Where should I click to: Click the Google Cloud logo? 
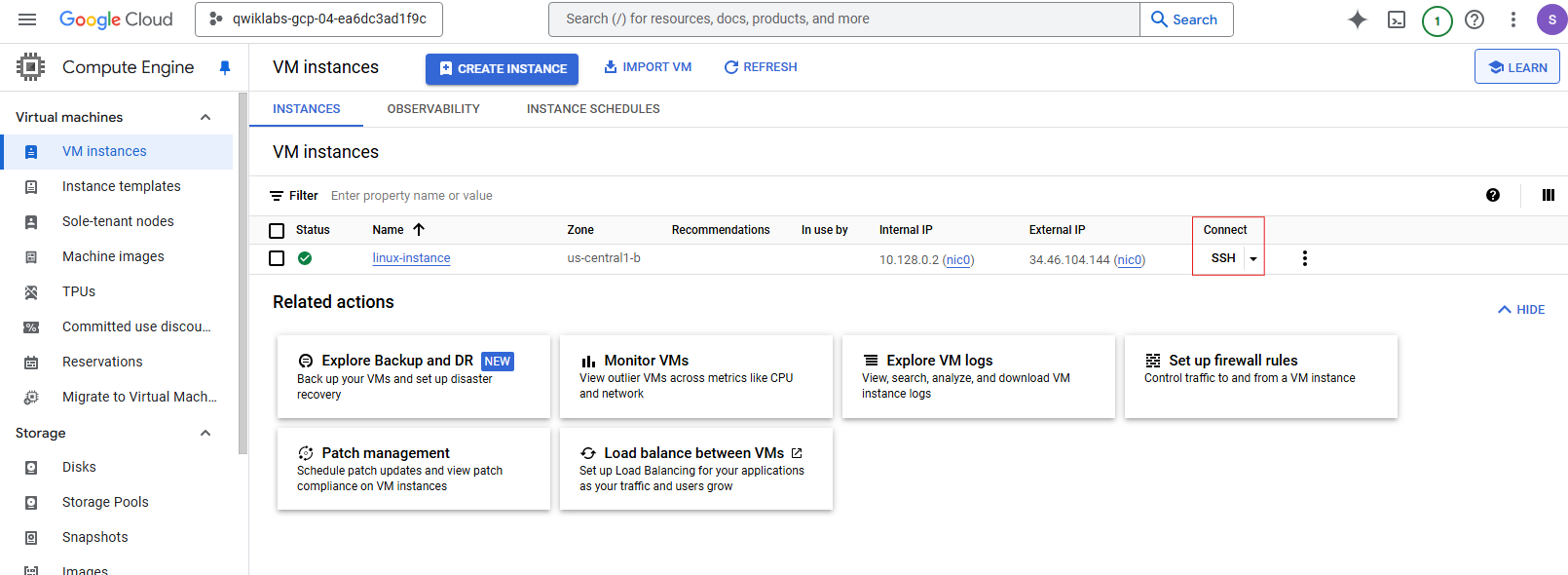(116, 19)
